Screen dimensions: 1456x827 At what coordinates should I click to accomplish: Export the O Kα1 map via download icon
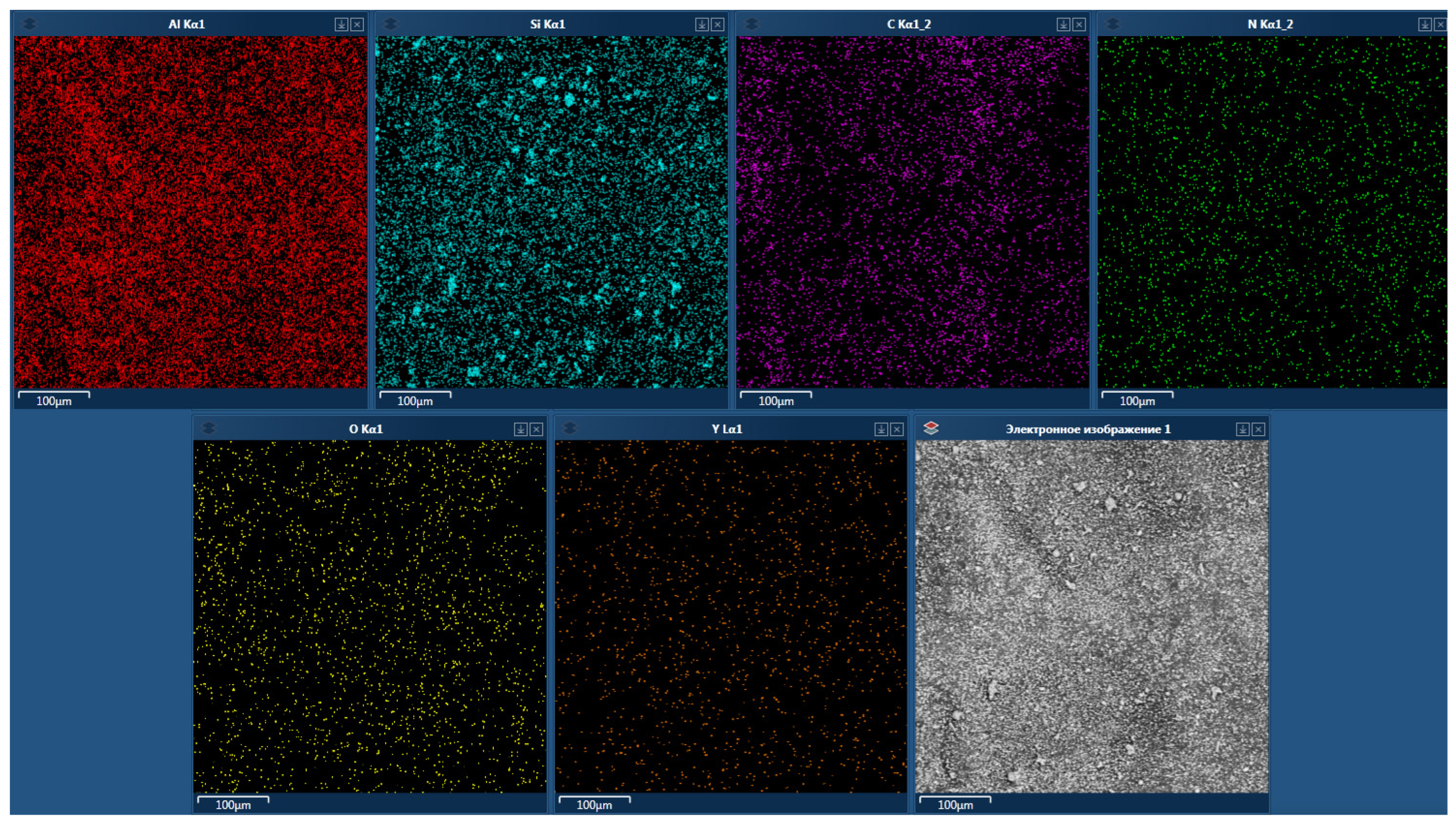tap(520, 429)
